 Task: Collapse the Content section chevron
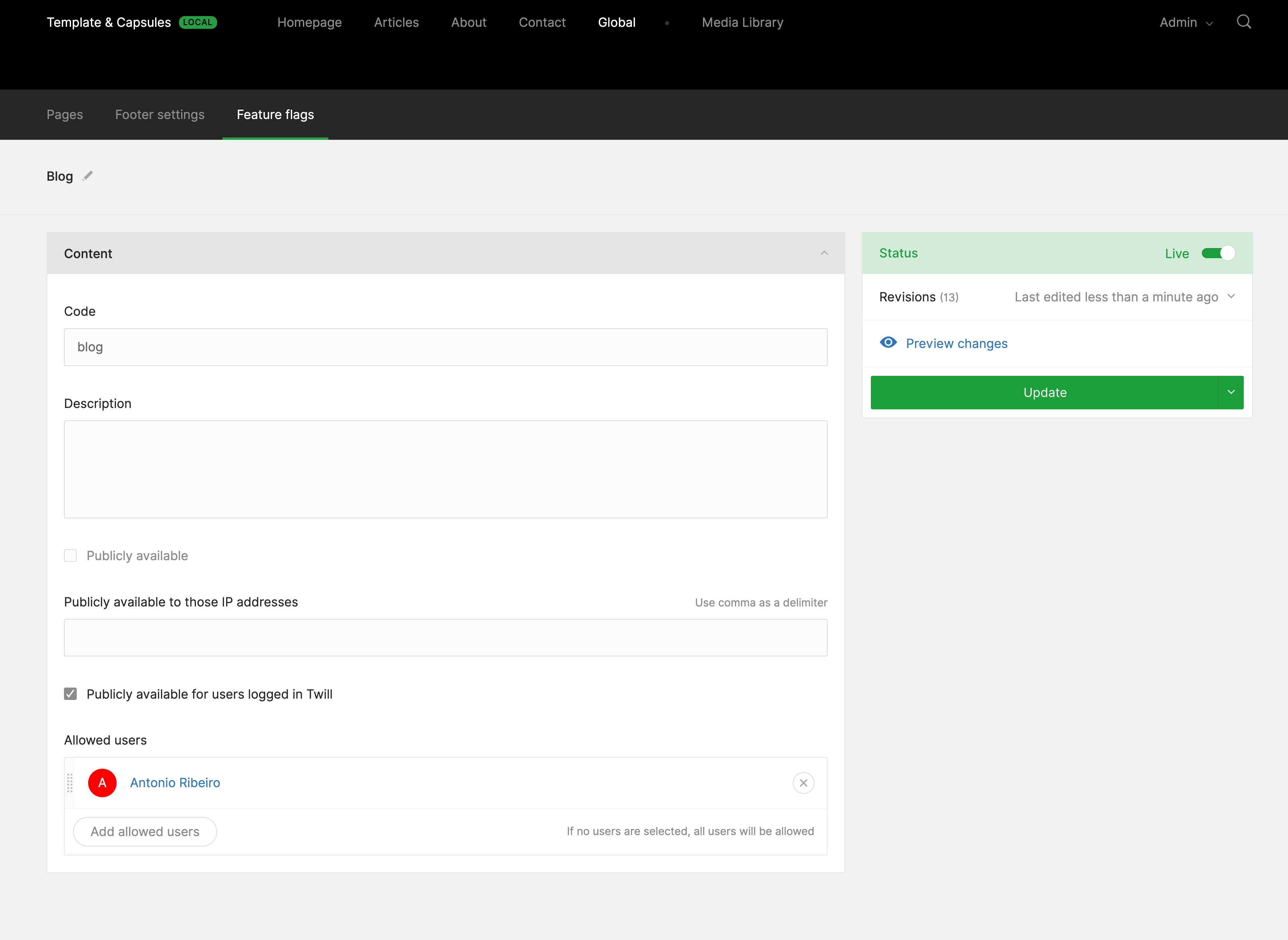coord(824,253)
